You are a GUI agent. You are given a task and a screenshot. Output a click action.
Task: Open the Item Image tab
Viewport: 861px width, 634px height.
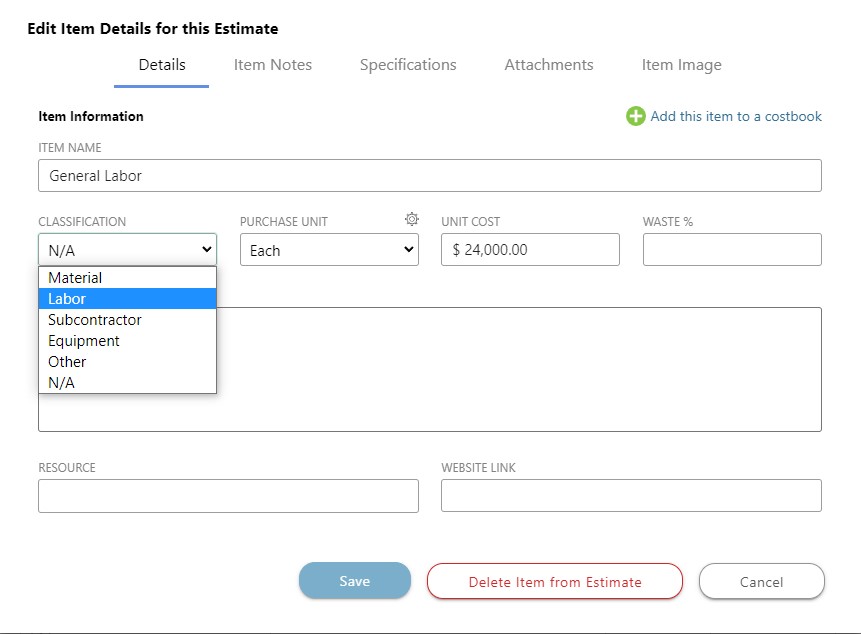coord(681,64)
